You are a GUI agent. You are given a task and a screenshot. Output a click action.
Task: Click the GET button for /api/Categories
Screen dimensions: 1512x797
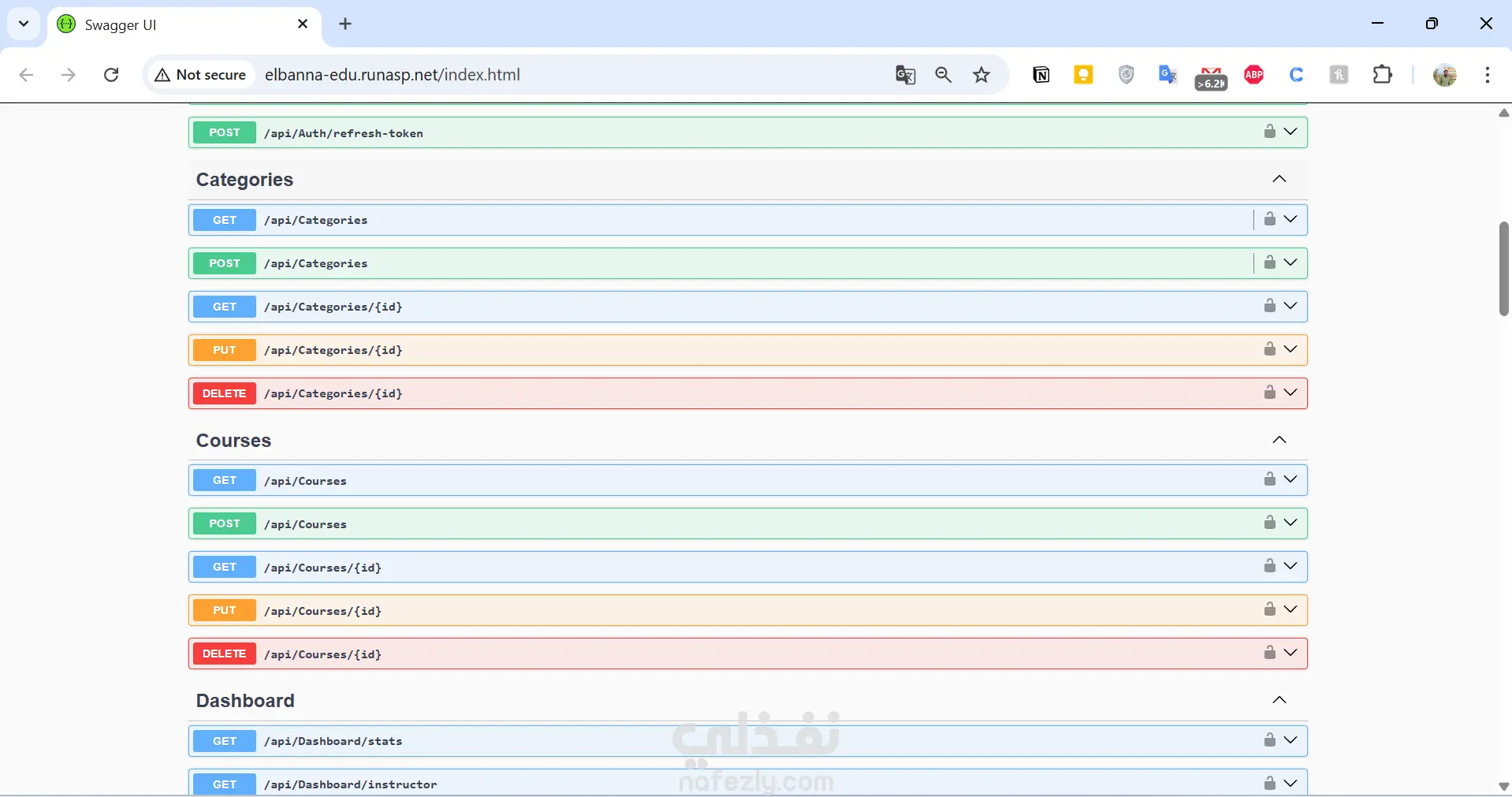[x=225, y=220]
